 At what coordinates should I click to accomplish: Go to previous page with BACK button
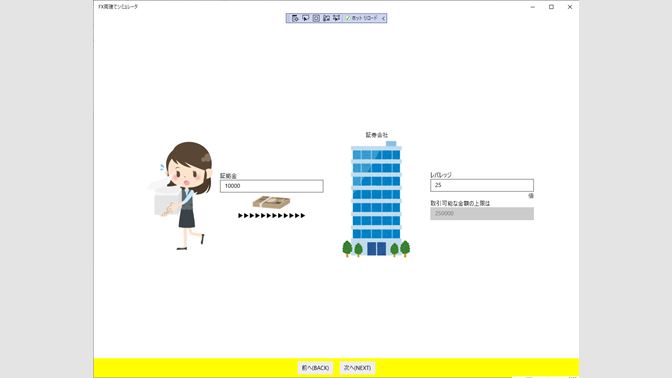click(315, 368)
